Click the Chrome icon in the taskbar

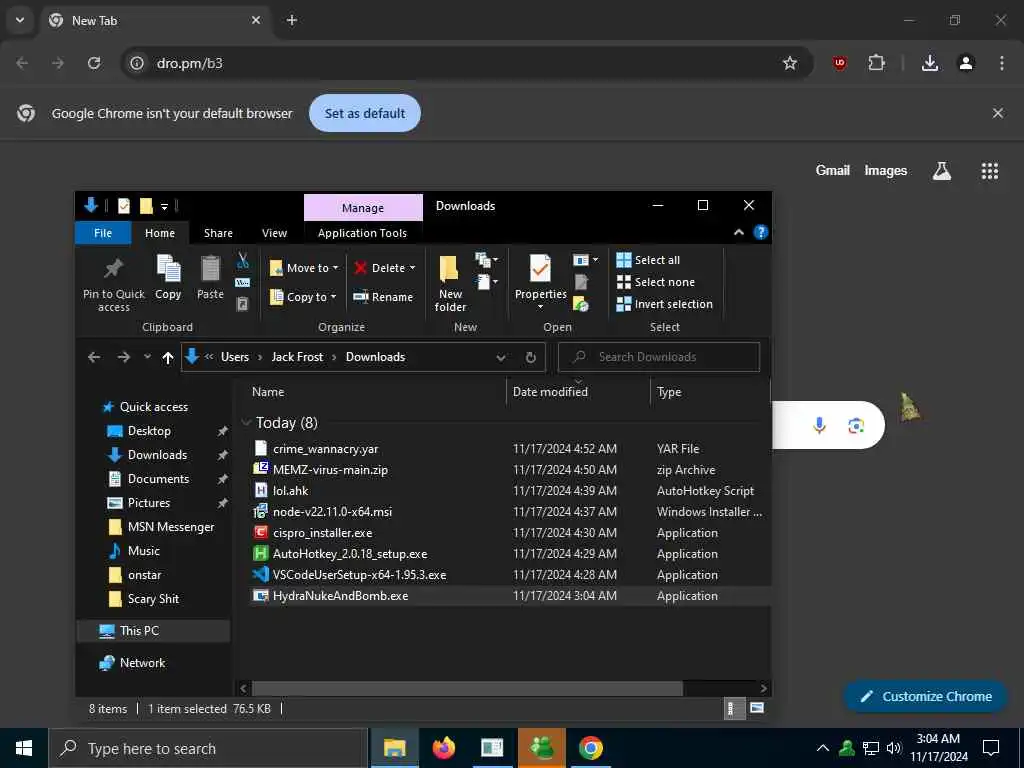tap(590, 748)
